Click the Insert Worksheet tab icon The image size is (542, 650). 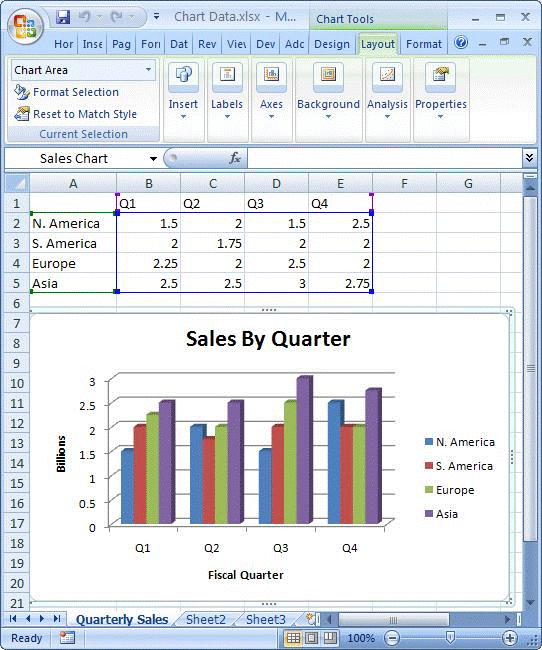pyautogui.click(x=310, y=619)
